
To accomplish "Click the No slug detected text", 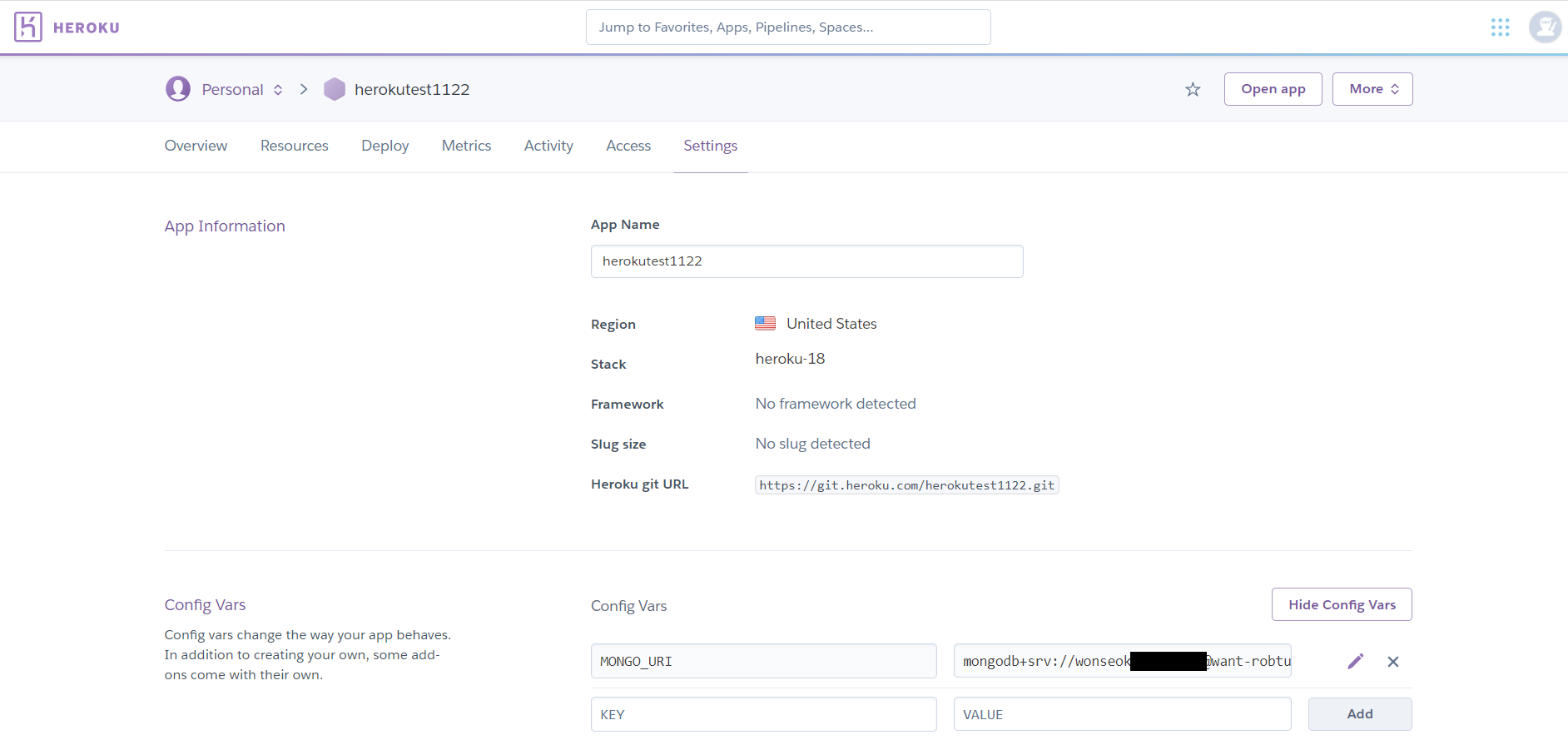I will (x=813, y=444).
